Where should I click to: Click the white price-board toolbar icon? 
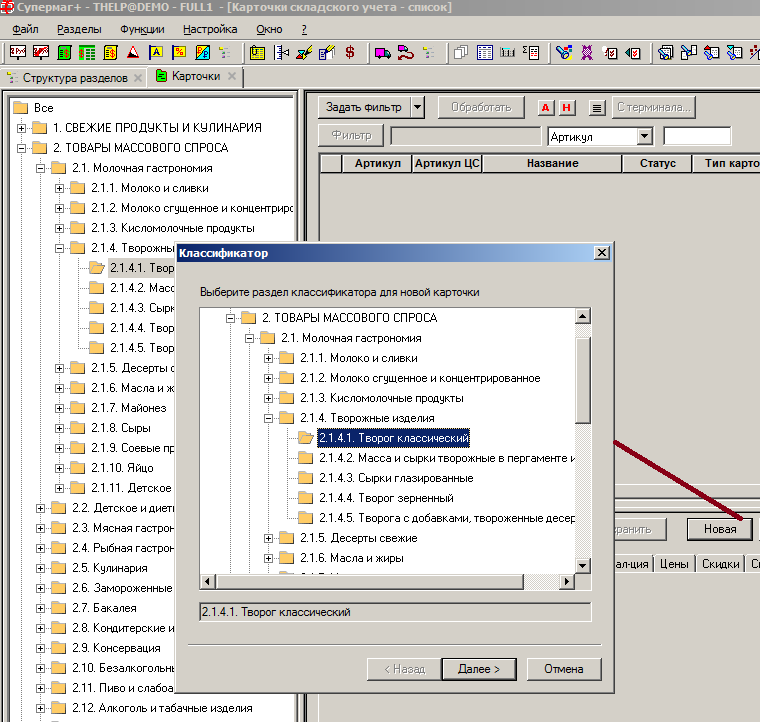pyautogui.click(x=17, y=52)
